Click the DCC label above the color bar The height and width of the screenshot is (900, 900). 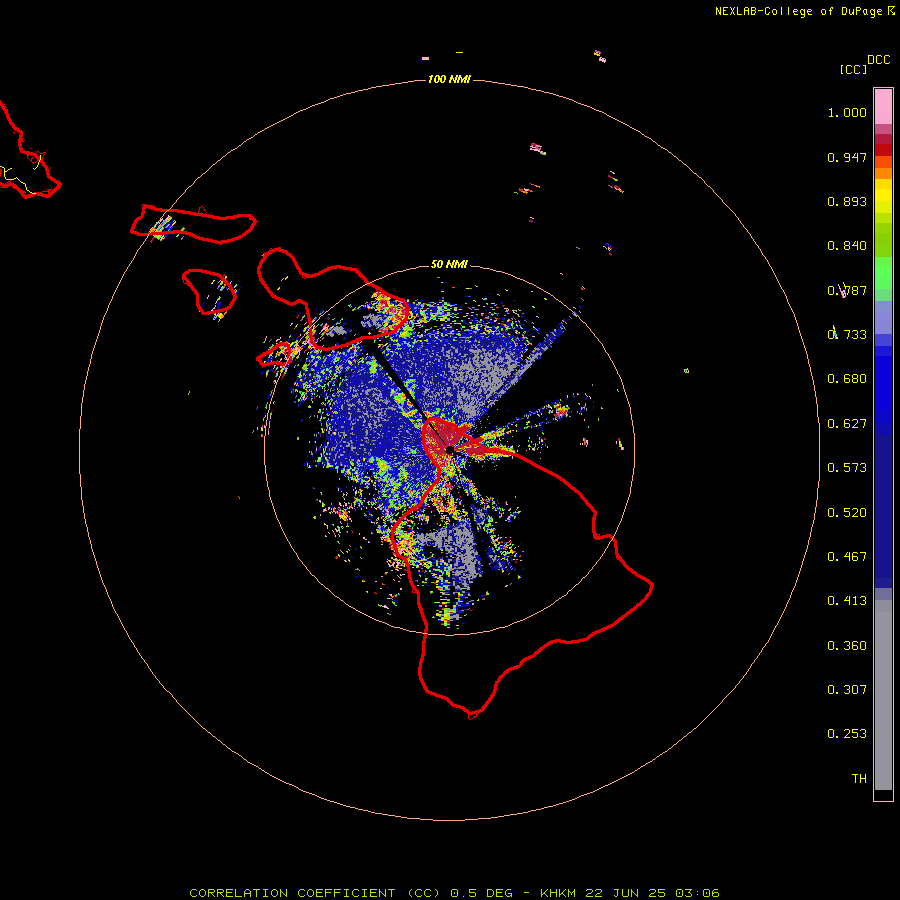[878, 60]
